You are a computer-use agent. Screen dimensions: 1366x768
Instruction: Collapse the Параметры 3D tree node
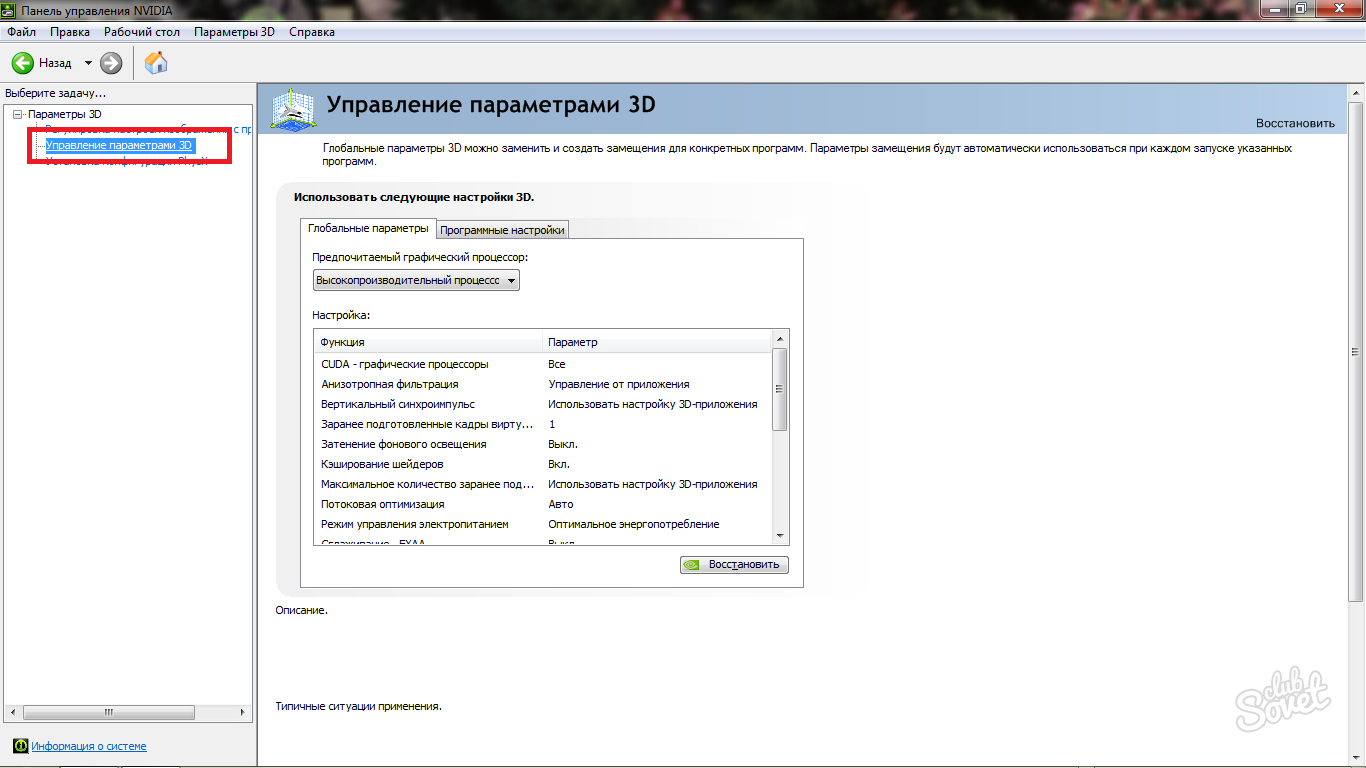pos(17,115)
